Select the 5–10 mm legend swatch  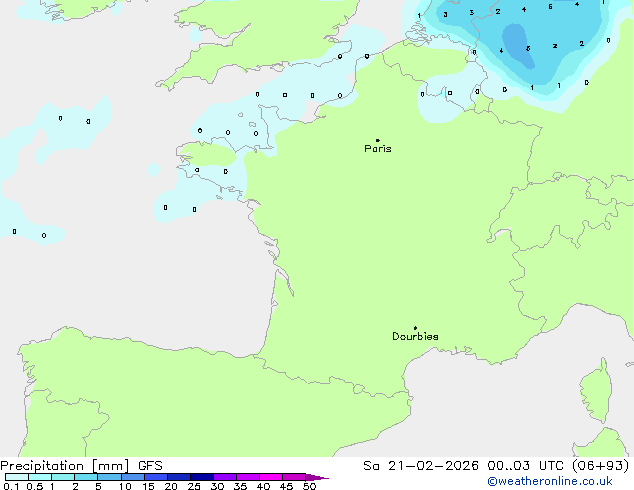pos(109,477)
